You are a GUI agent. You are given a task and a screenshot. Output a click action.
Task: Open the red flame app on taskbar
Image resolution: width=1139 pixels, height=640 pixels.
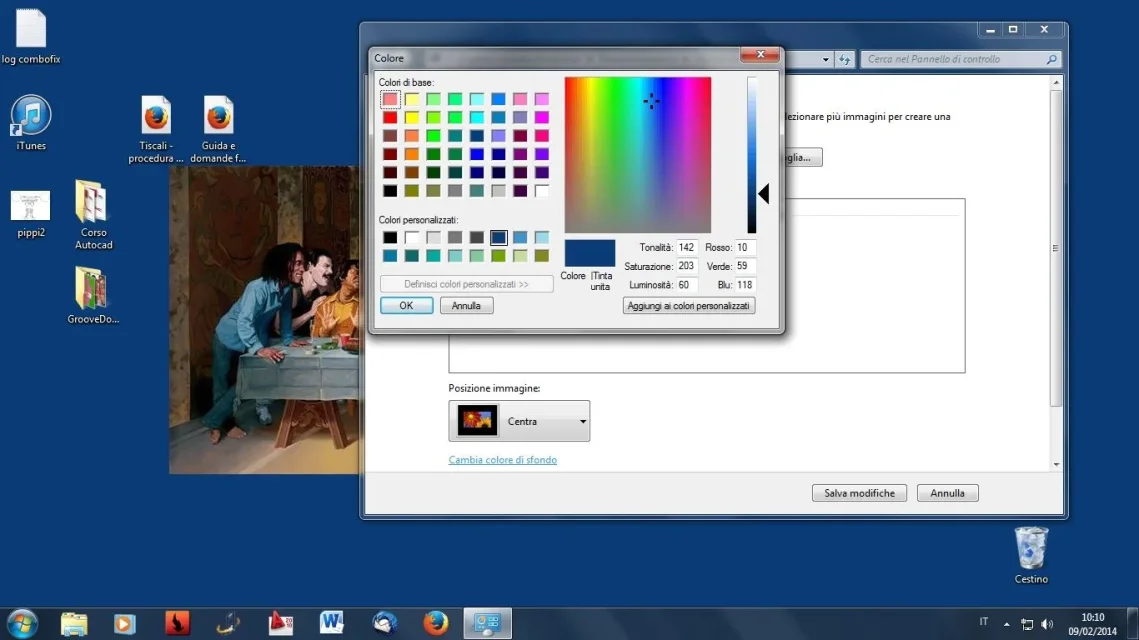point(177,623)
